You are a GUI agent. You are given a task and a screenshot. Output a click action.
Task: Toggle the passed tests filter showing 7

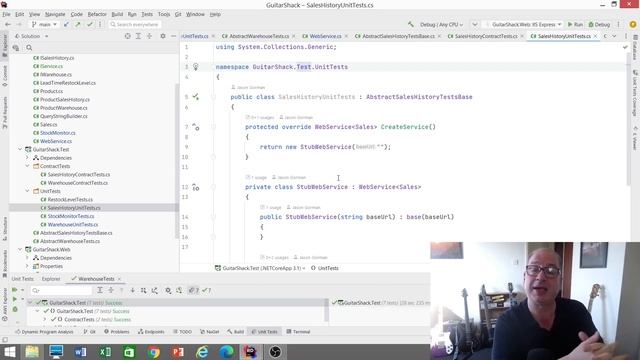(x=207, y=290)
